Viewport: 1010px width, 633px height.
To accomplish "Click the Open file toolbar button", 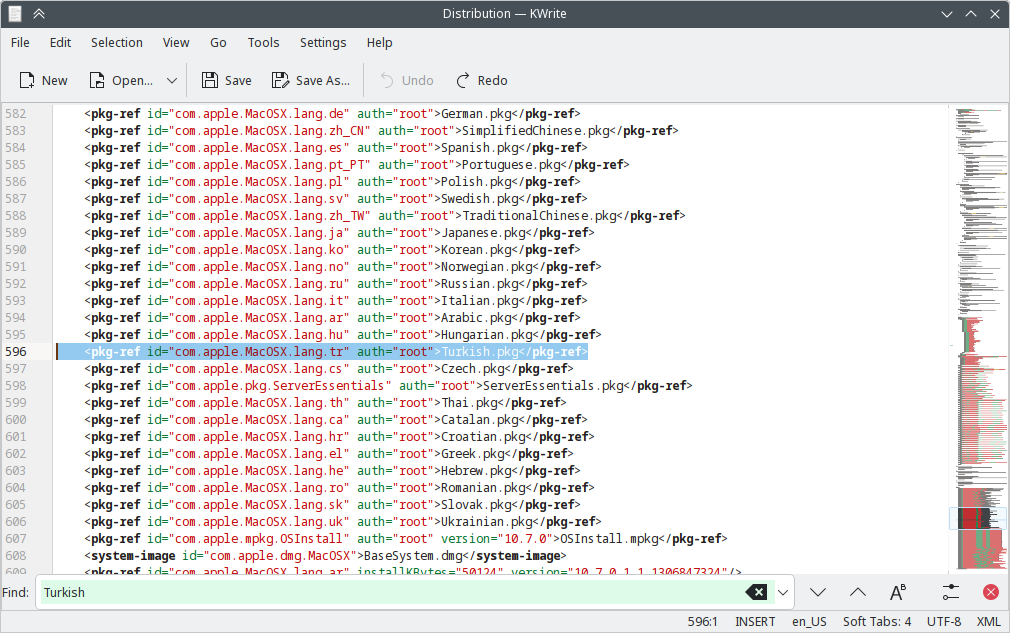I will (121, 80).
